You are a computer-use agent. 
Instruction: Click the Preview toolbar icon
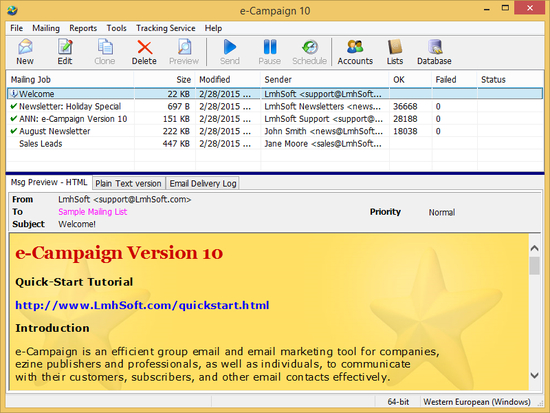[184, 52]
